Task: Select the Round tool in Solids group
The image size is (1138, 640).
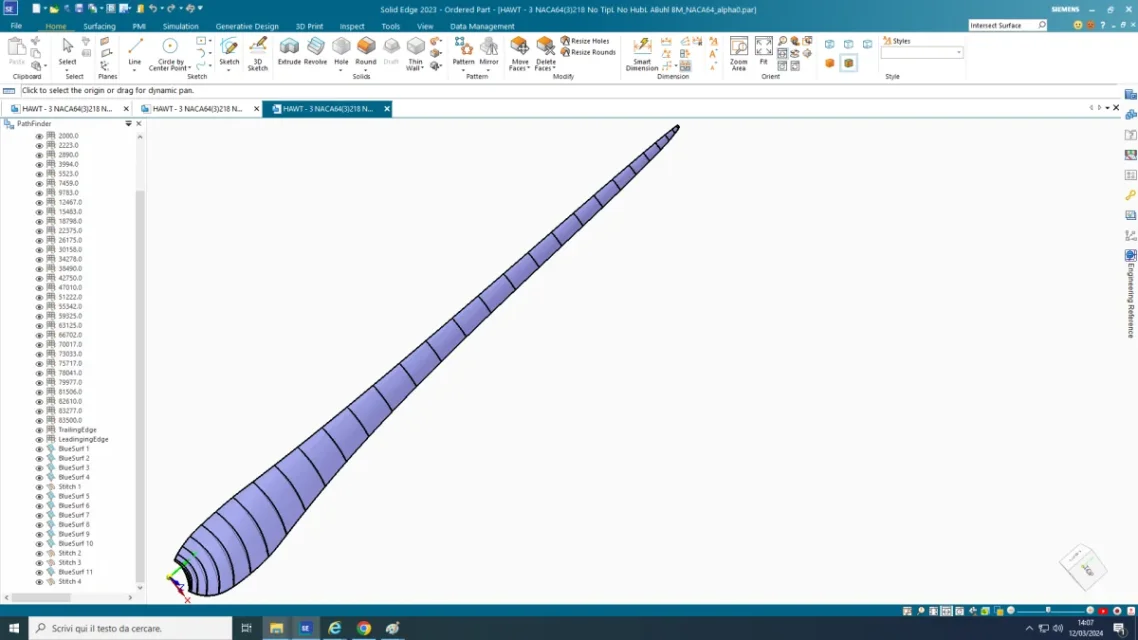Action: point(365,50)
